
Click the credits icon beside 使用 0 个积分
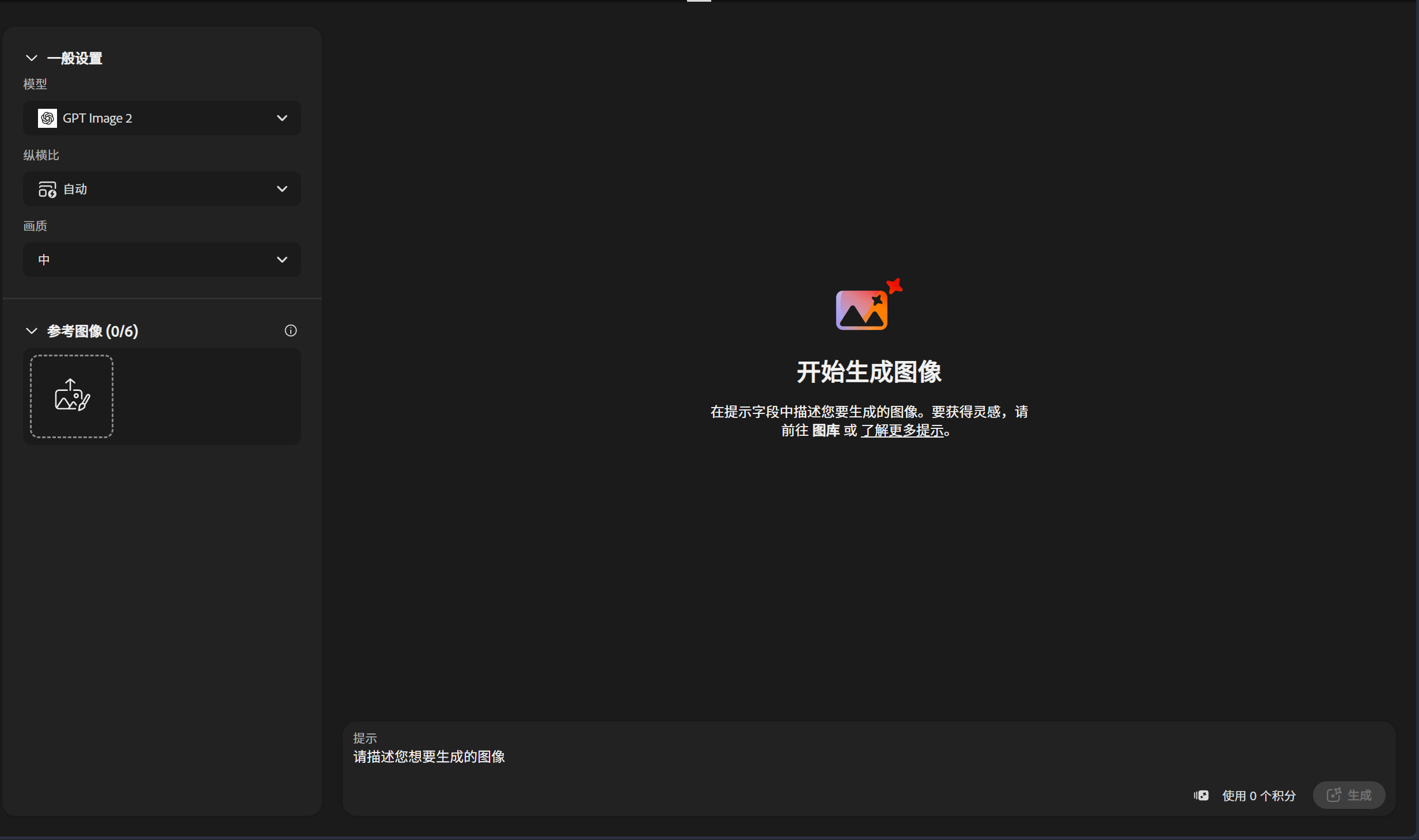pos(1201,795)
